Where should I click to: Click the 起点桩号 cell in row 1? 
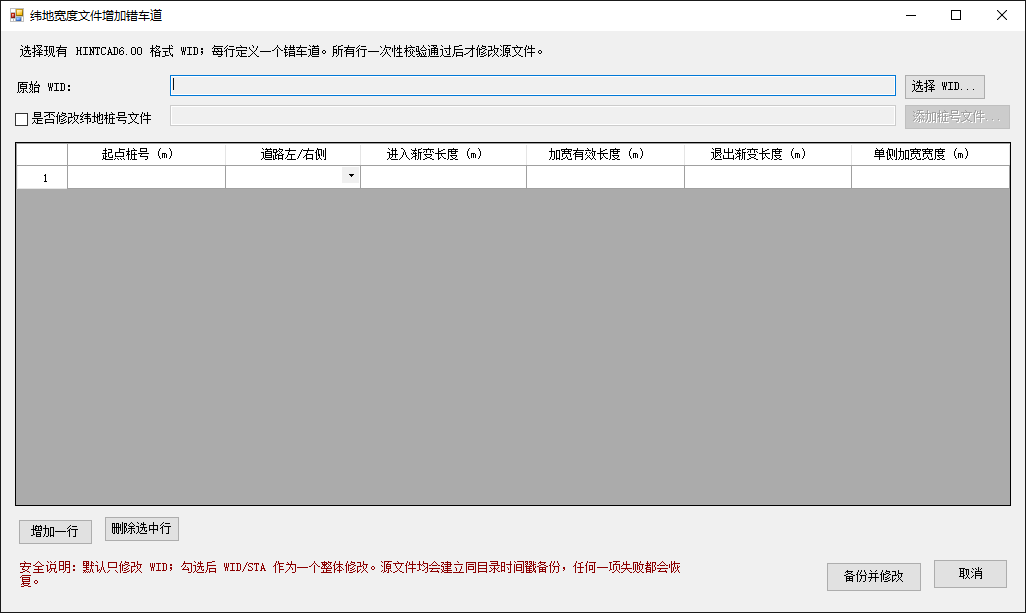[146, 177]
